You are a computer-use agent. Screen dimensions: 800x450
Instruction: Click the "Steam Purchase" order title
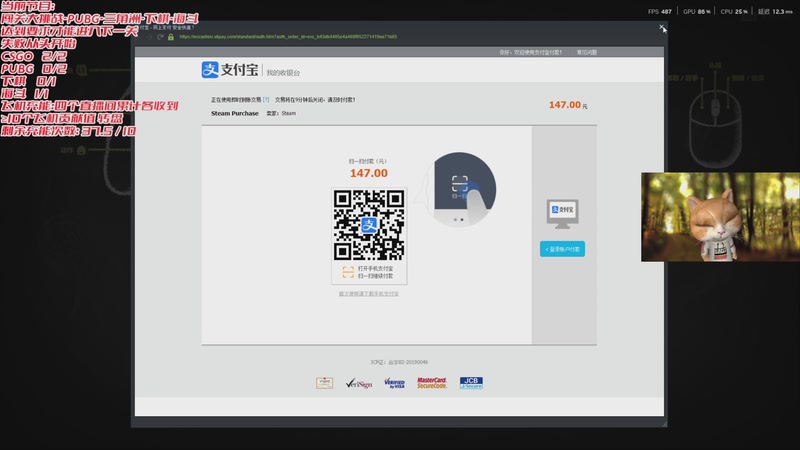tap(235, 113)
